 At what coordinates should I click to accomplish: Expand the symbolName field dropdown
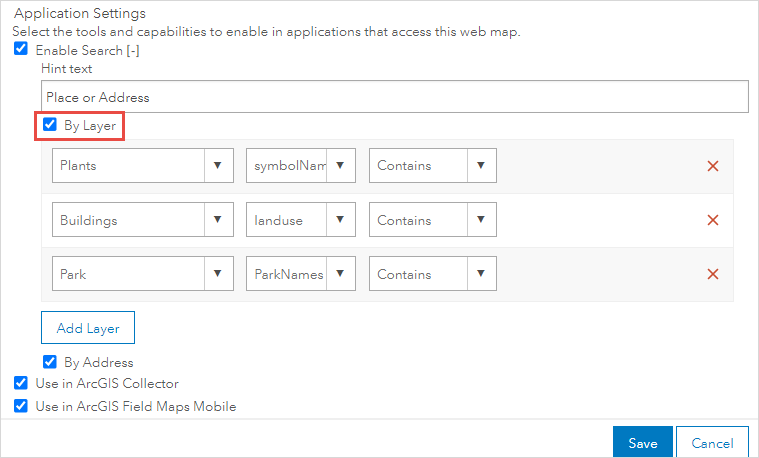[x=301, y=166]
